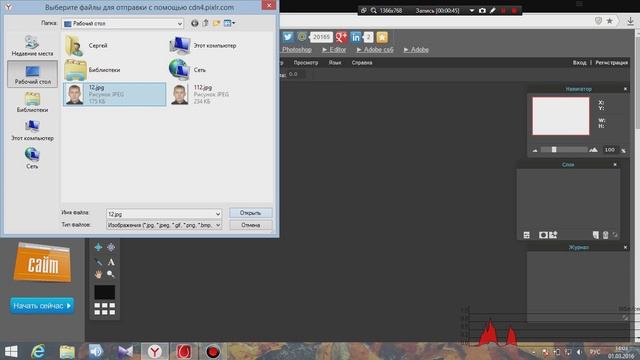Open the black foreground color swatch

pyautogui.click(x=104, y=292)
